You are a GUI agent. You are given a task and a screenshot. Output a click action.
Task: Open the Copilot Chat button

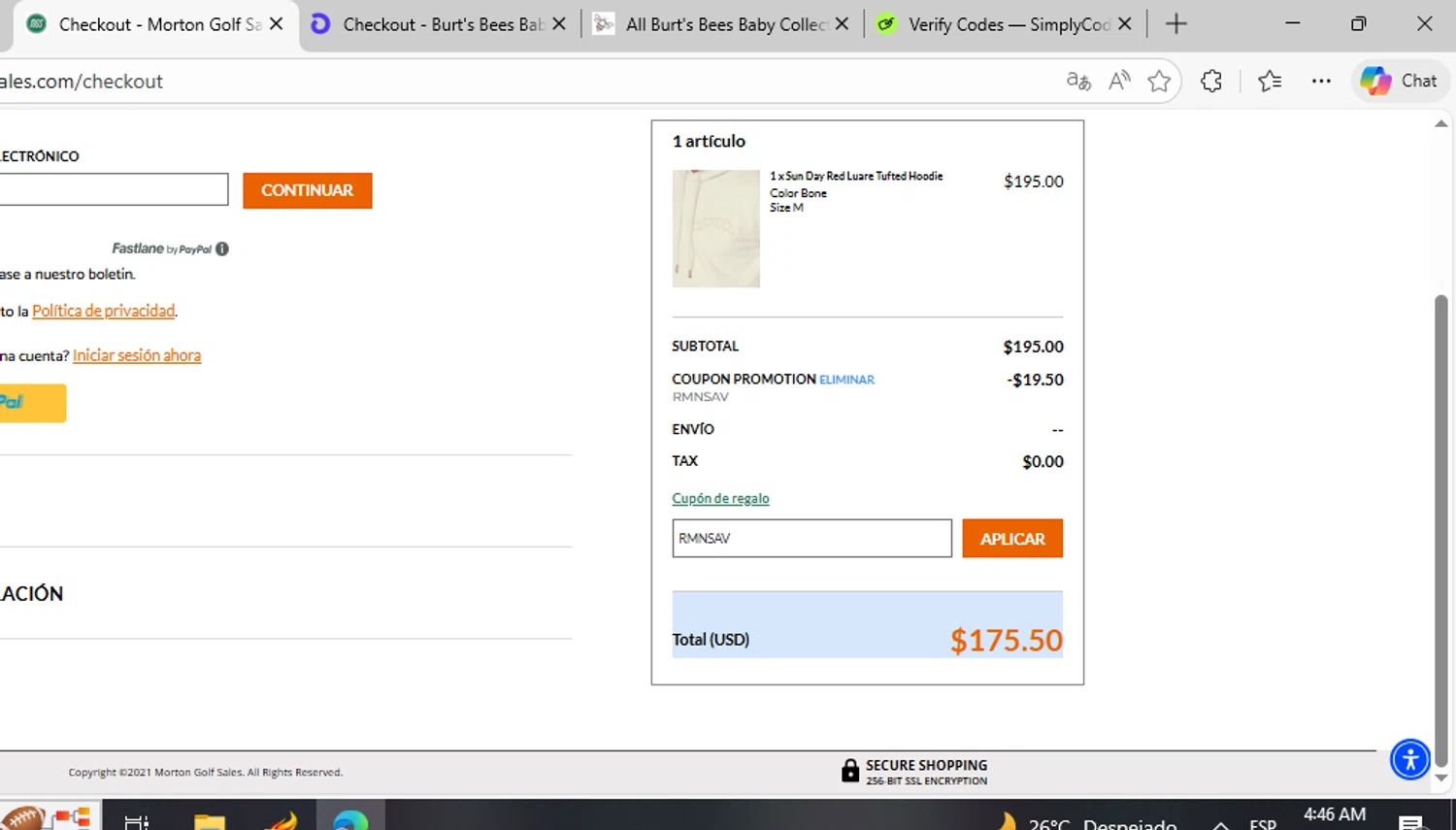tap(1400, 82)
